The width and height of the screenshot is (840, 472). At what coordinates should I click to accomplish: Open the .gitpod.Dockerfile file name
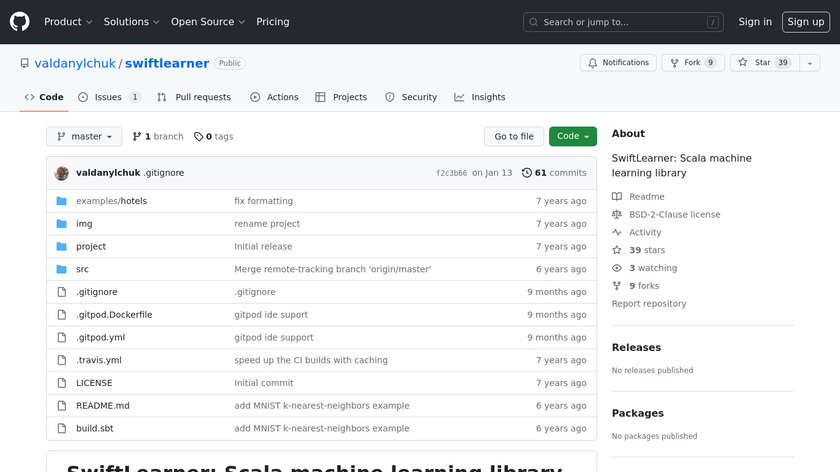point(114,314)
